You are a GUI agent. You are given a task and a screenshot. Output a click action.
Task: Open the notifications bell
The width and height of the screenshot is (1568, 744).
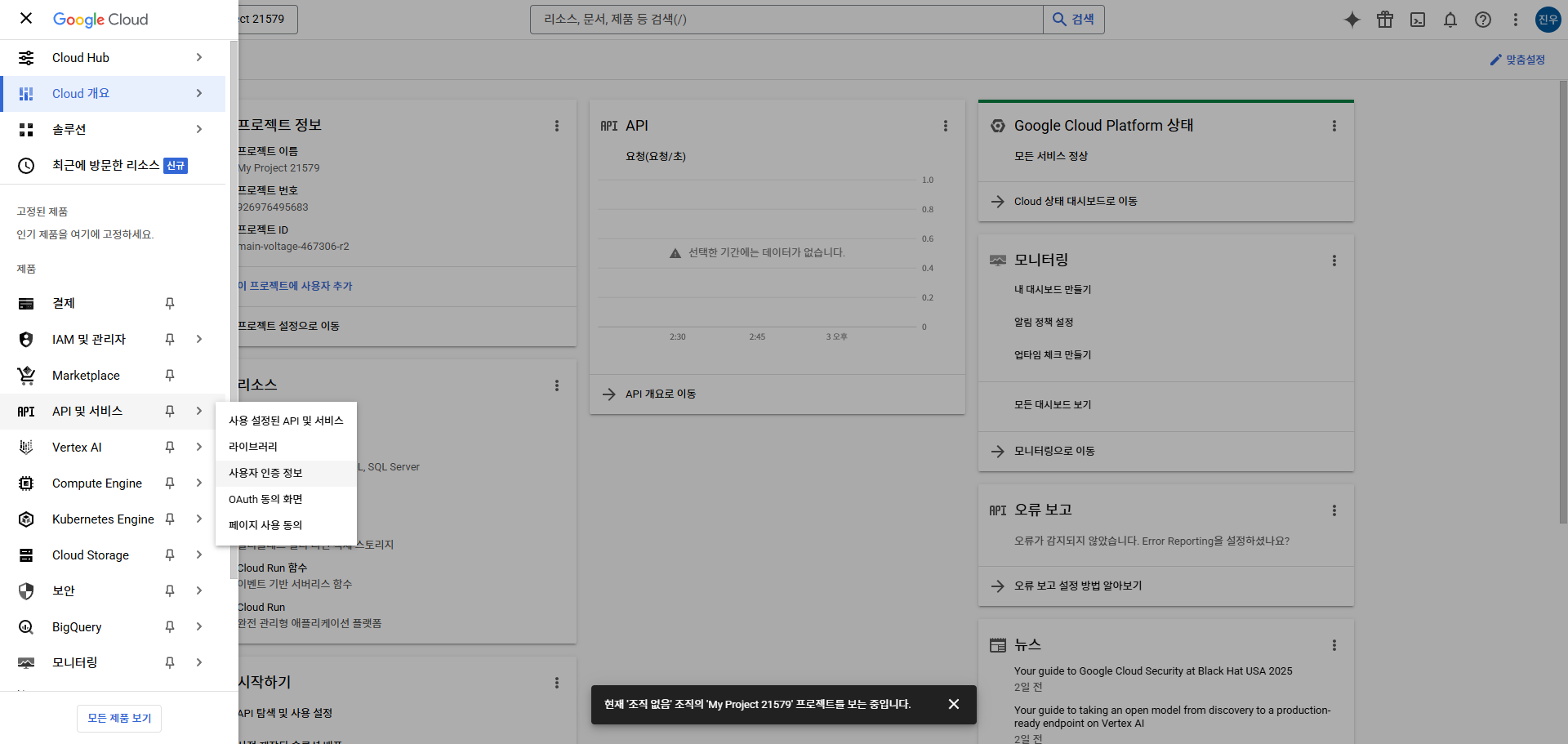(x=1450, y=20)
